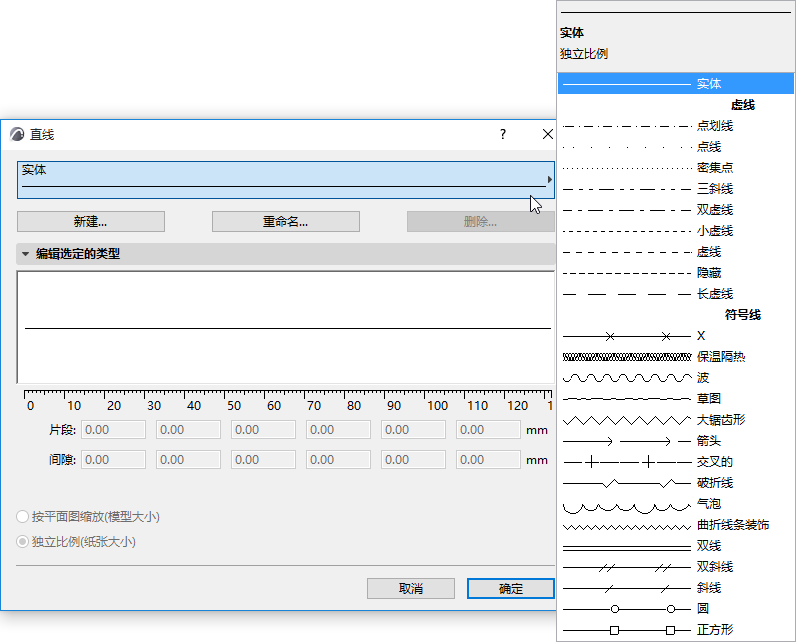
Task: Select the 保温隔热 insulation line
Action: pyautogui.click(x=676, y=357)
